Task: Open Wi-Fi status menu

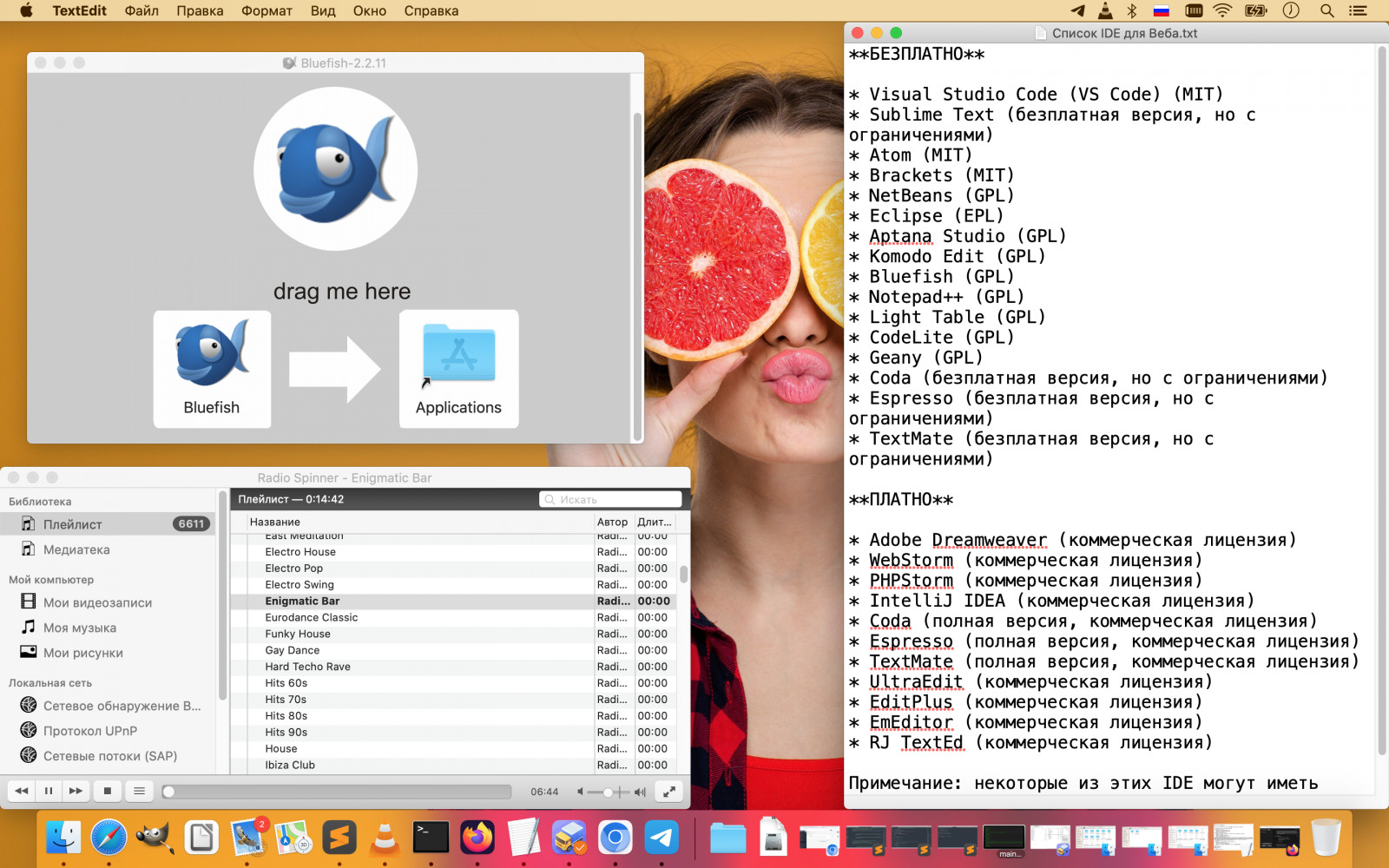Action: pos(1222,10)
